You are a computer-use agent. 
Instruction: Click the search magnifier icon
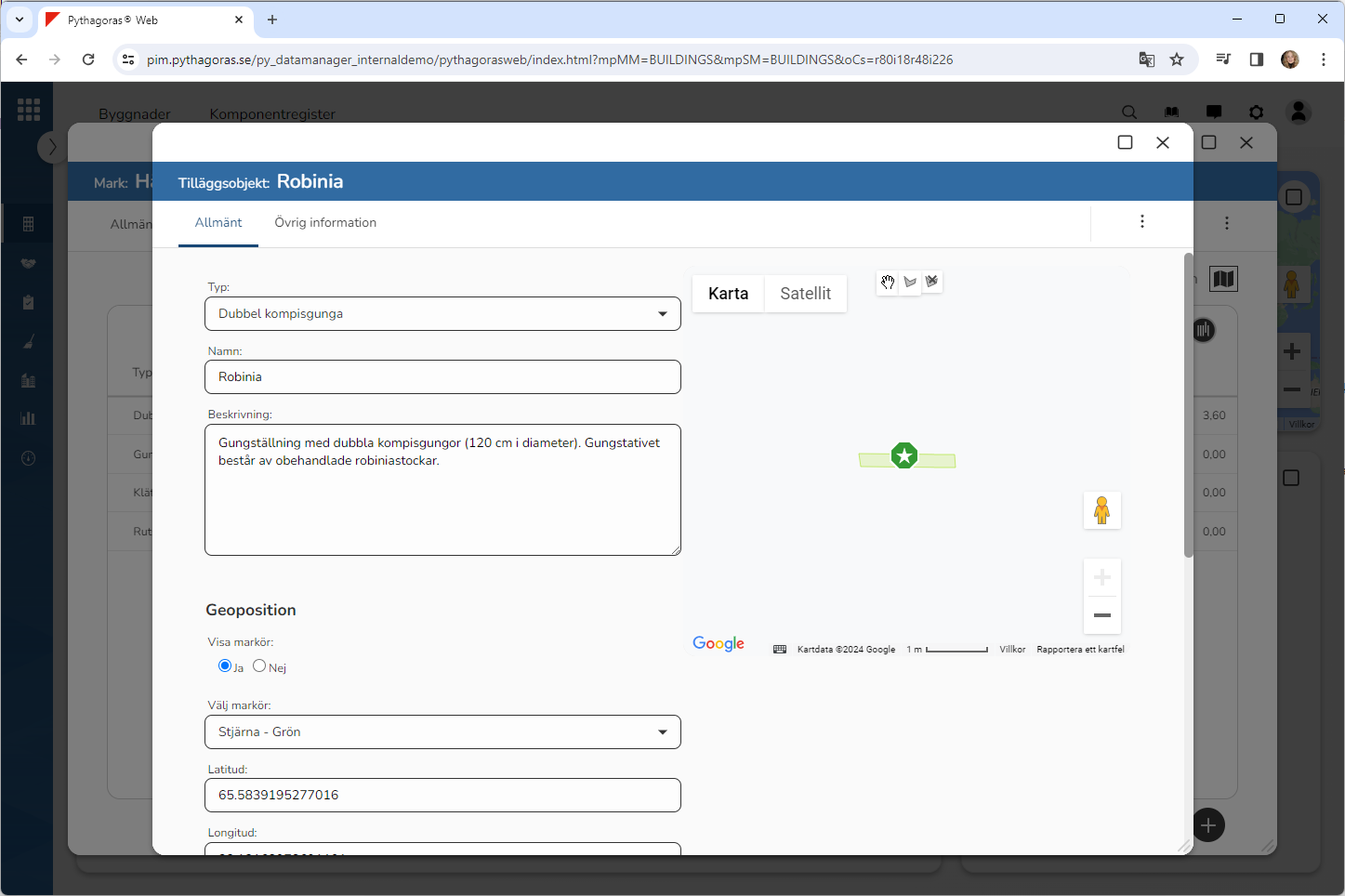click(1129, 112)
